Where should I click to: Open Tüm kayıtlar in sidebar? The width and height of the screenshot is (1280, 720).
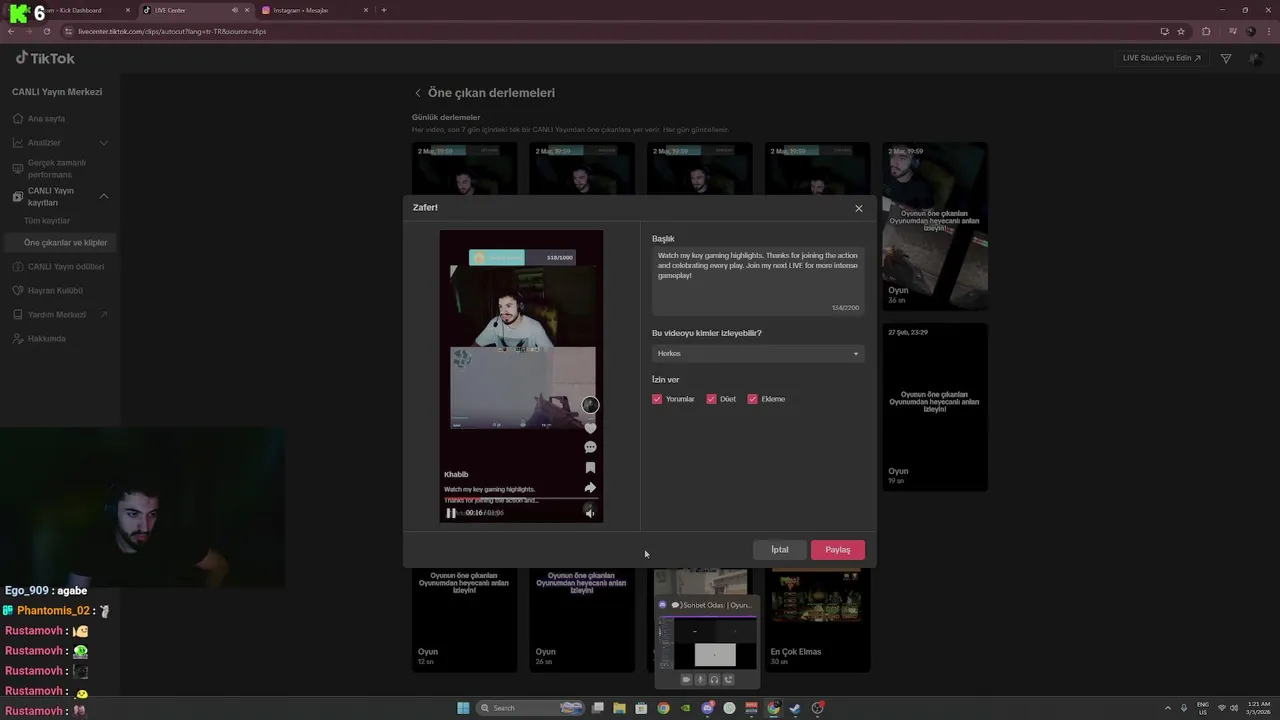(x=47, y=221)
